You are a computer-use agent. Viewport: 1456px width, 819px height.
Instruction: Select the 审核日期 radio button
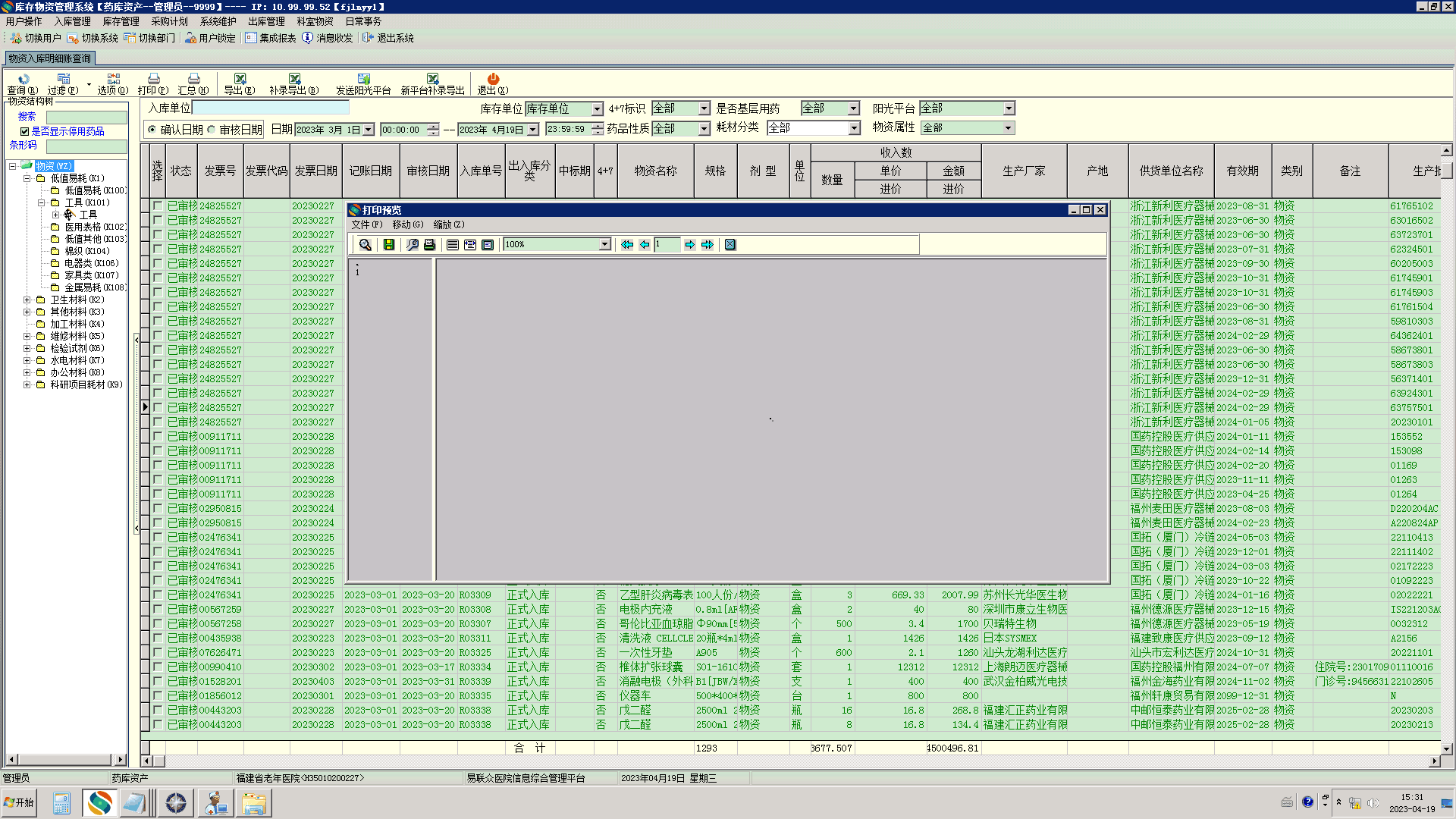point(212,130)
